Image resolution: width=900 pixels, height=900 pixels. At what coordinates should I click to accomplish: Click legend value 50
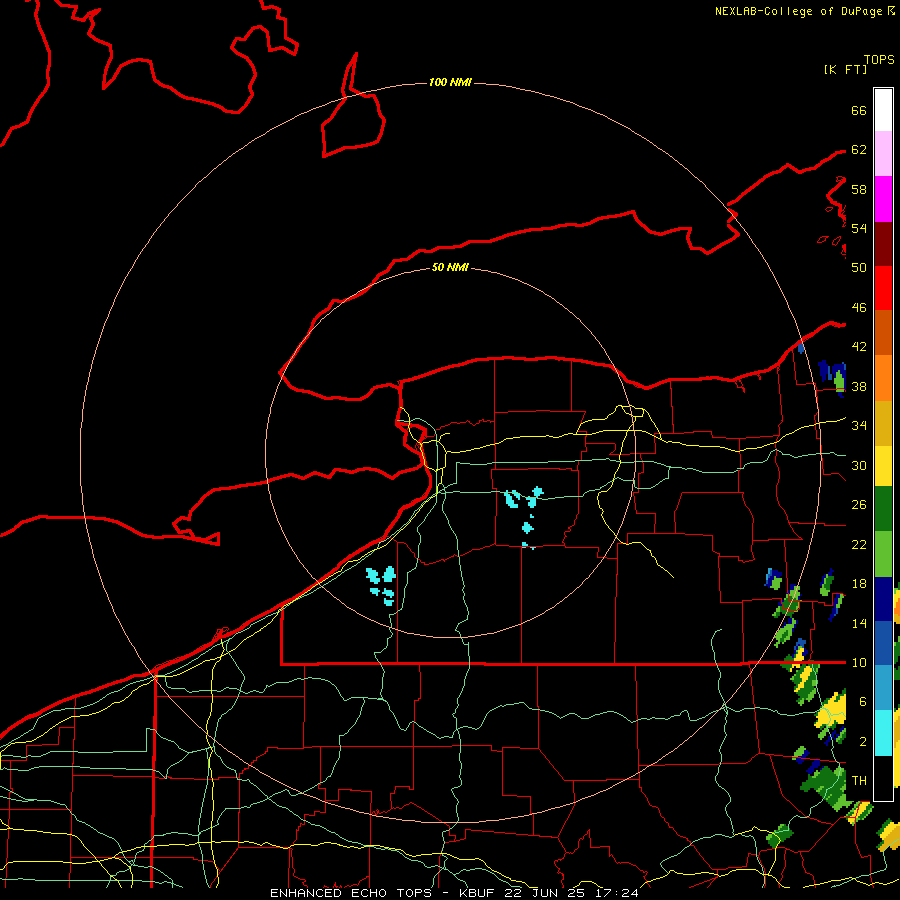[859, 268]
